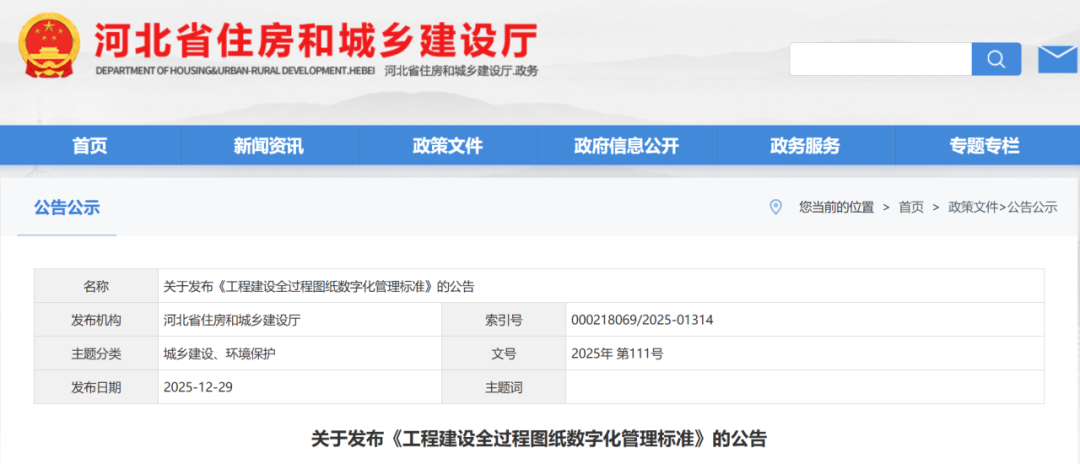Open the 政务服务 menu
Viewport: 1080px width, 464px height.
[805, 146]
